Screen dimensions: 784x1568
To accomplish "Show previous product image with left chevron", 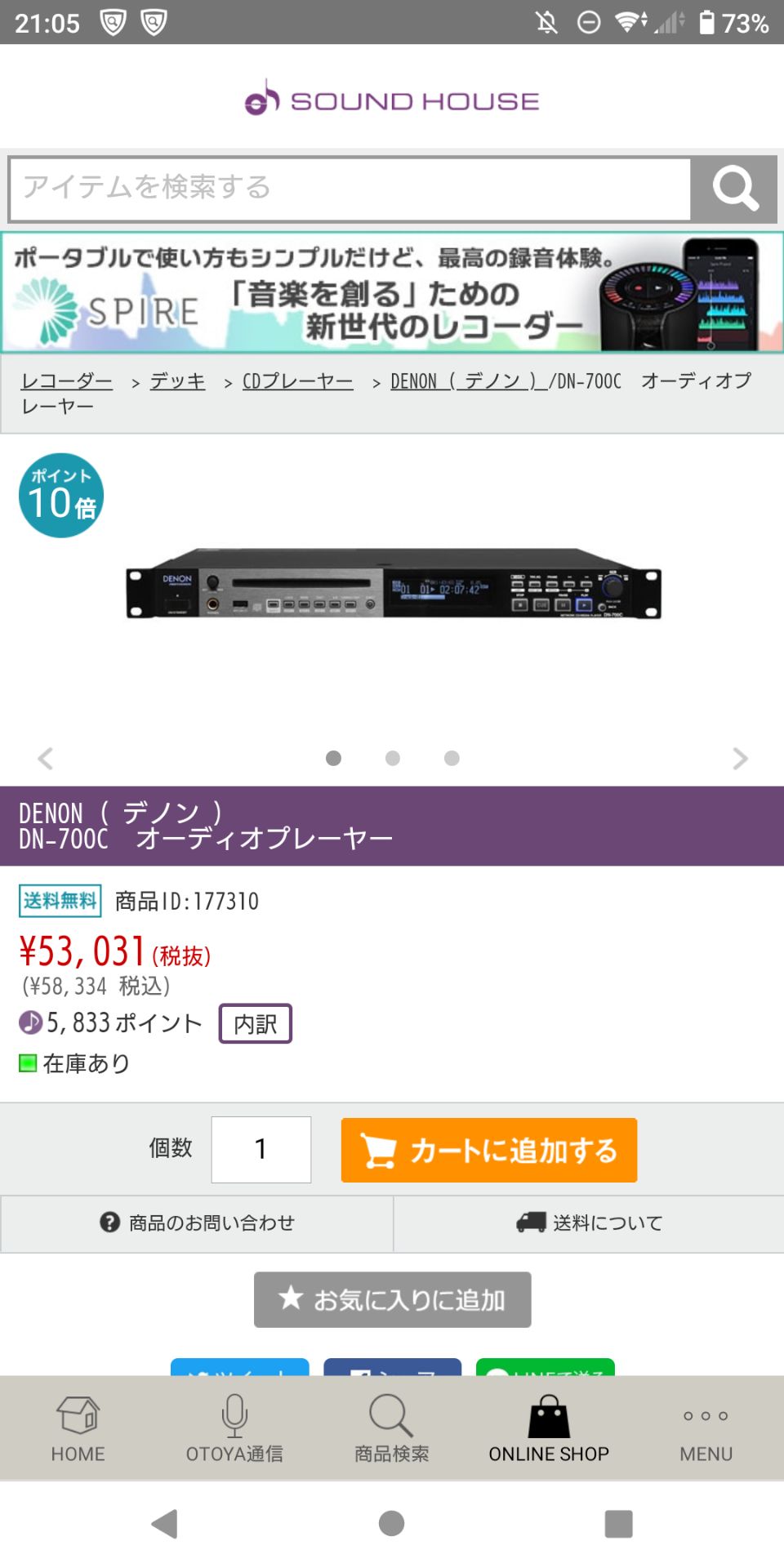I will (x=46, y=759).
